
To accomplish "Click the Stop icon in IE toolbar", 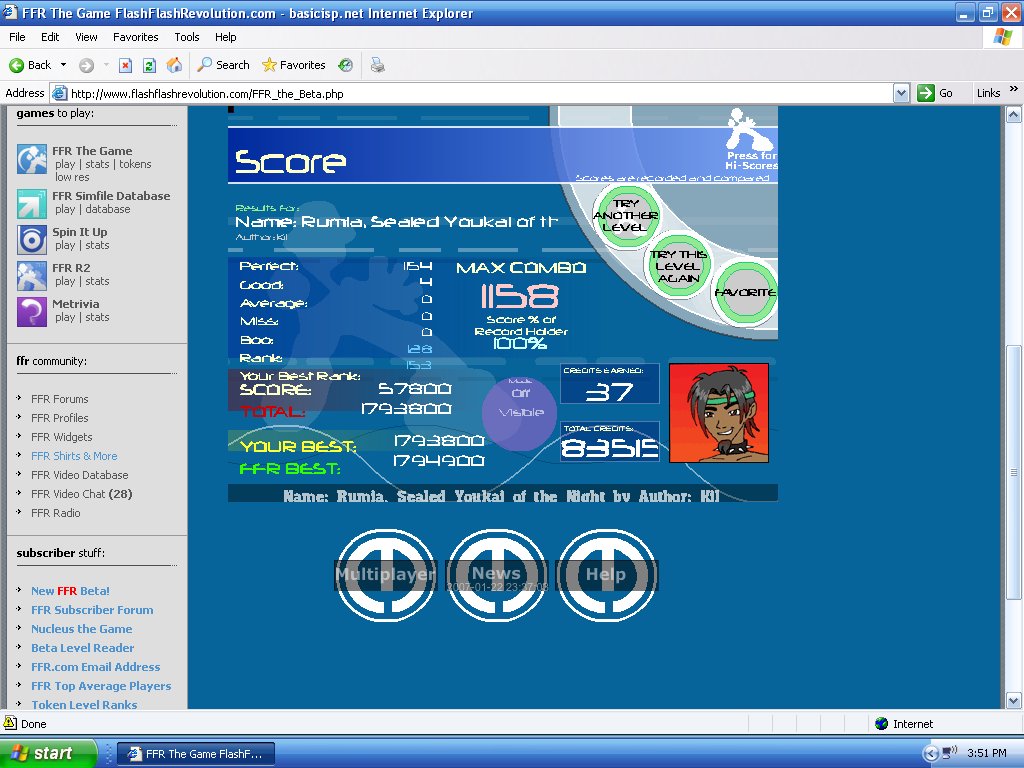I will 125,65.
